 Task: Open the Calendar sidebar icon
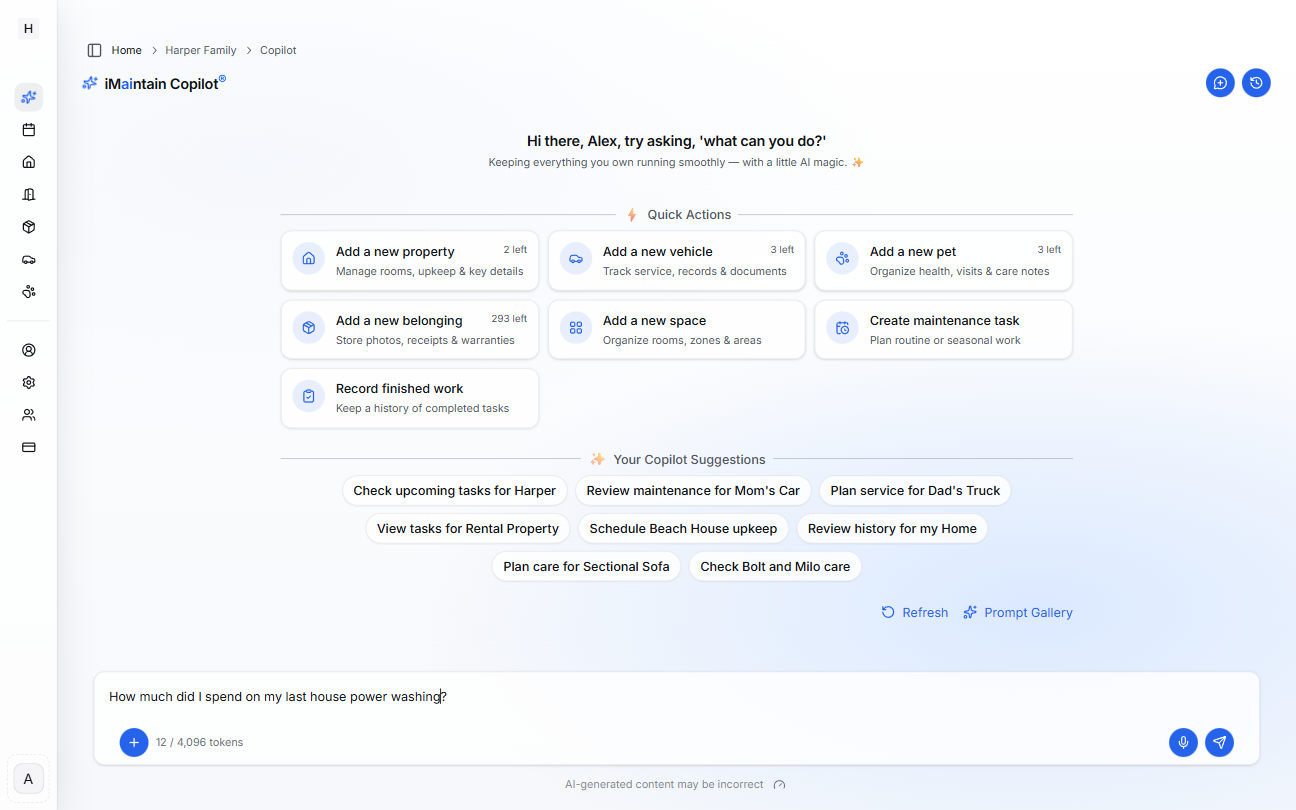pyautogui.click(x=28, y=129)
